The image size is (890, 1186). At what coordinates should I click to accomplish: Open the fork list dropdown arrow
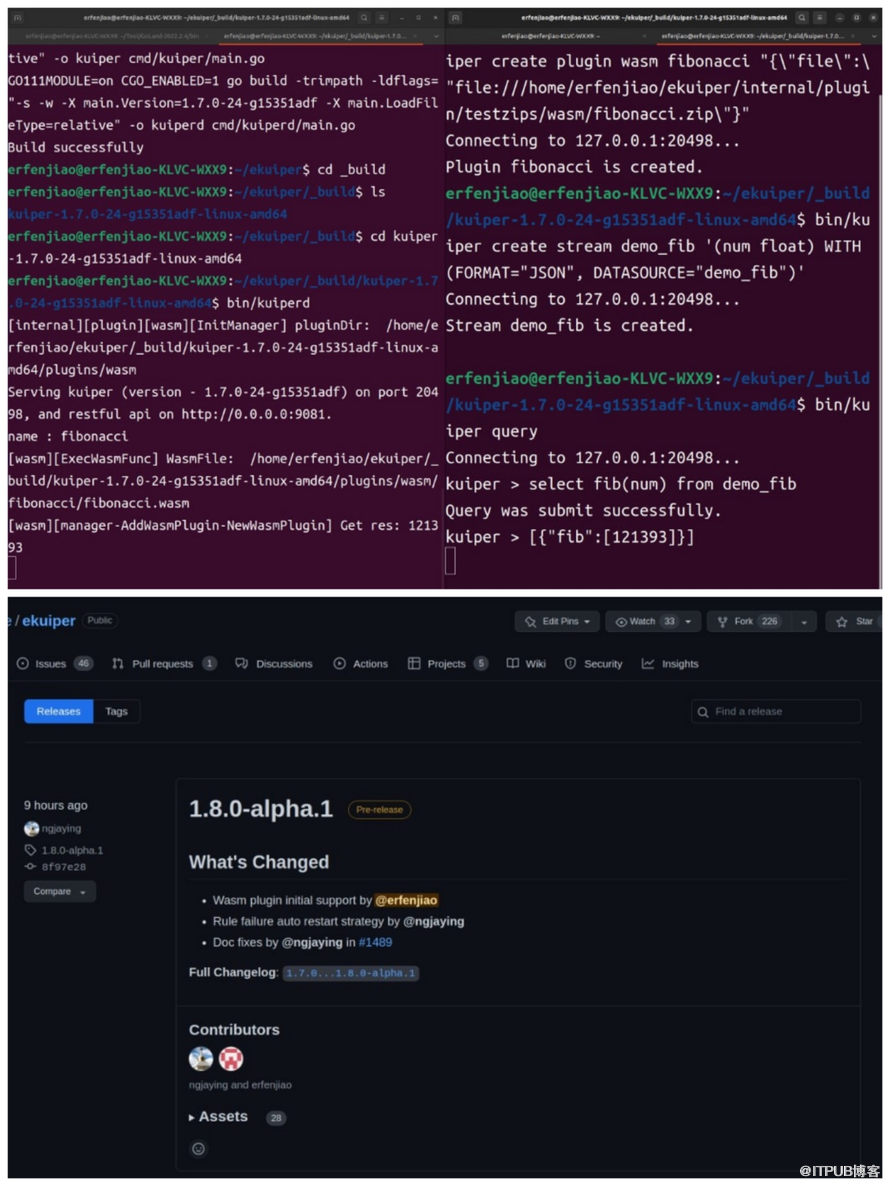803,622
